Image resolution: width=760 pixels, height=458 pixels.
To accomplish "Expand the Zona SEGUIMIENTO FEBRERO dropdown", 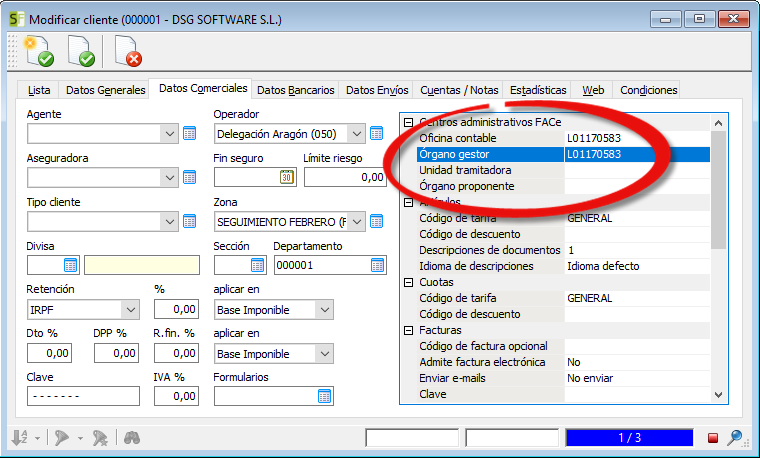I will [357, 222].
